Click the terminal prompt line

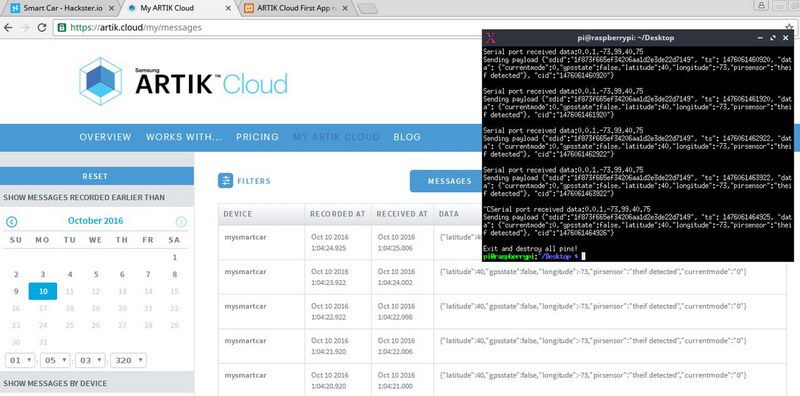534,256
